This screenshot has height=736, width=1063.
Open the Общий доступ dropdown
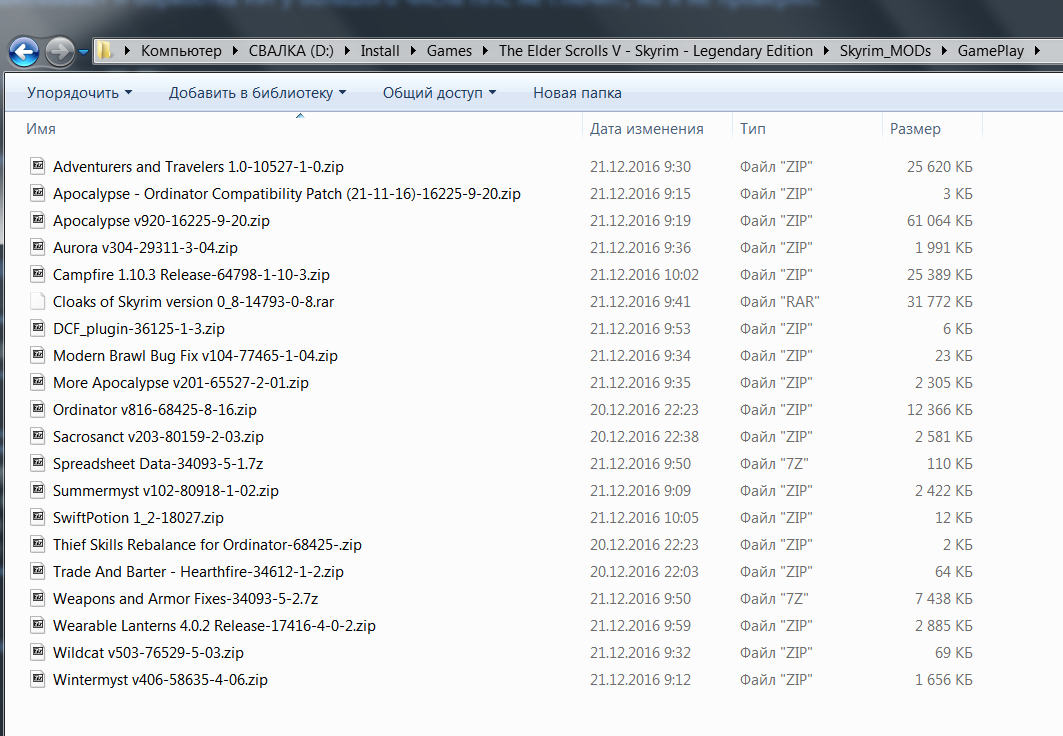[439, 93]
